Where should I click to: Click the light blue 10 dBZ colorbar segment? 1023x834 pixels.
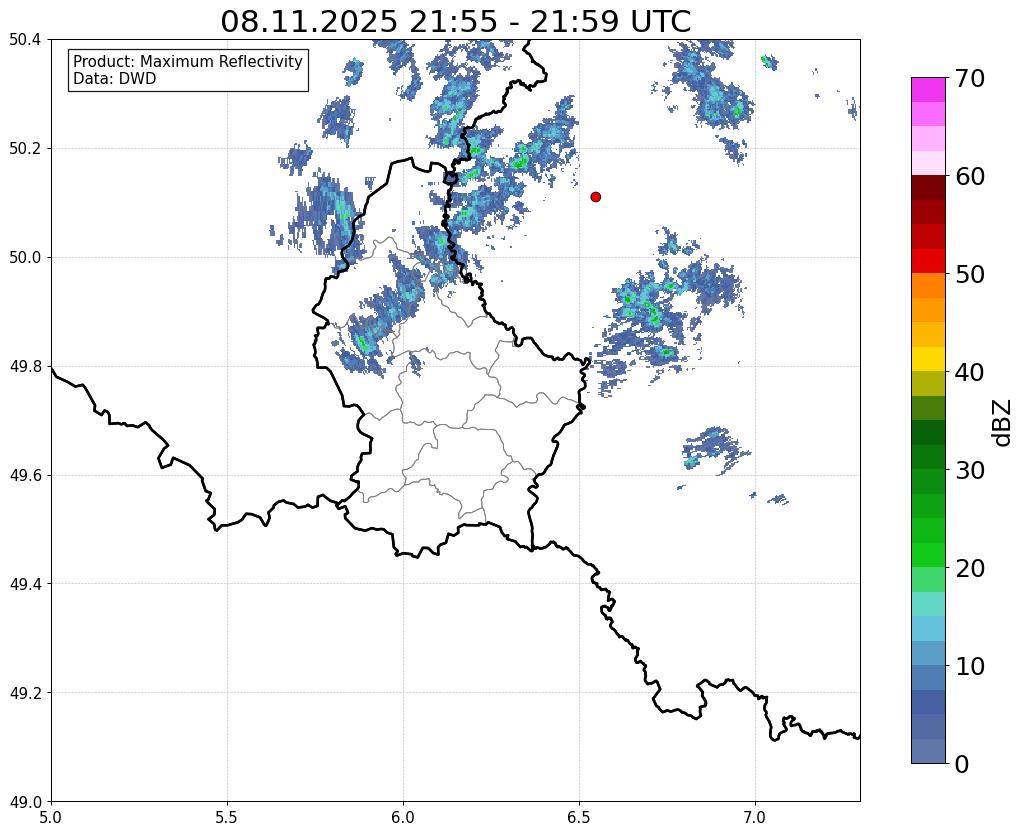pyautogui.click(x=928, y=653)
